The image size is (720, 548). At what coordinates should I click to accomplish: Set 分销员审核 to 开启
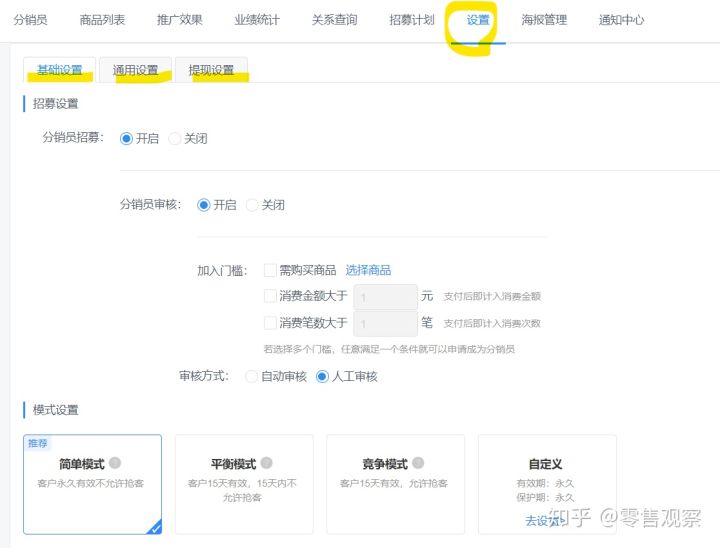[x=203, y=205]
